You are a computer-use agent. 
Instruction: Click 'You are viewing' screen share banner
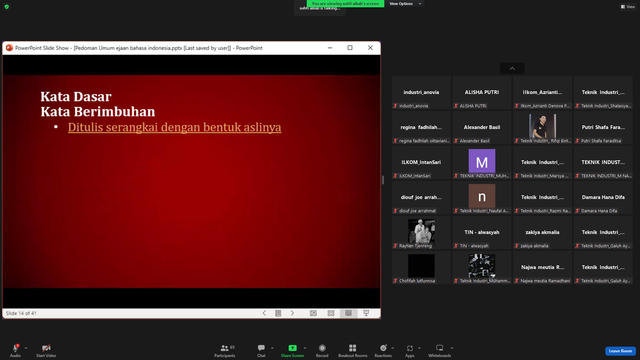coord(345,4)
